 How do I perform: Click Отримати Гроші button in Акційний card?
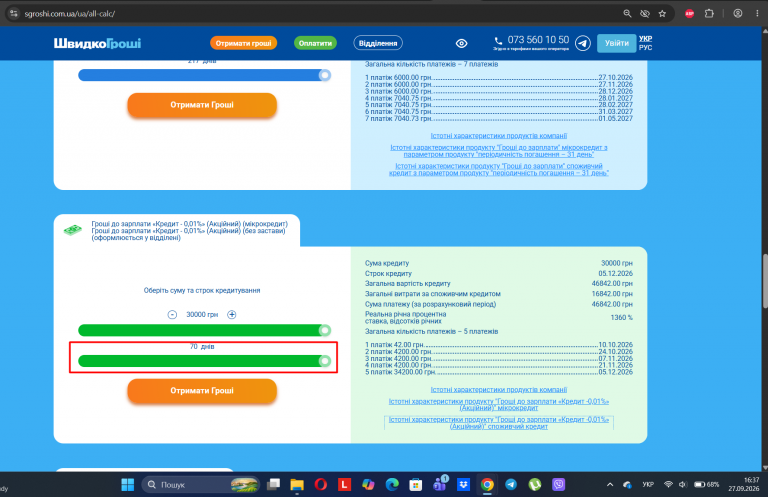(x=202, y=391)
